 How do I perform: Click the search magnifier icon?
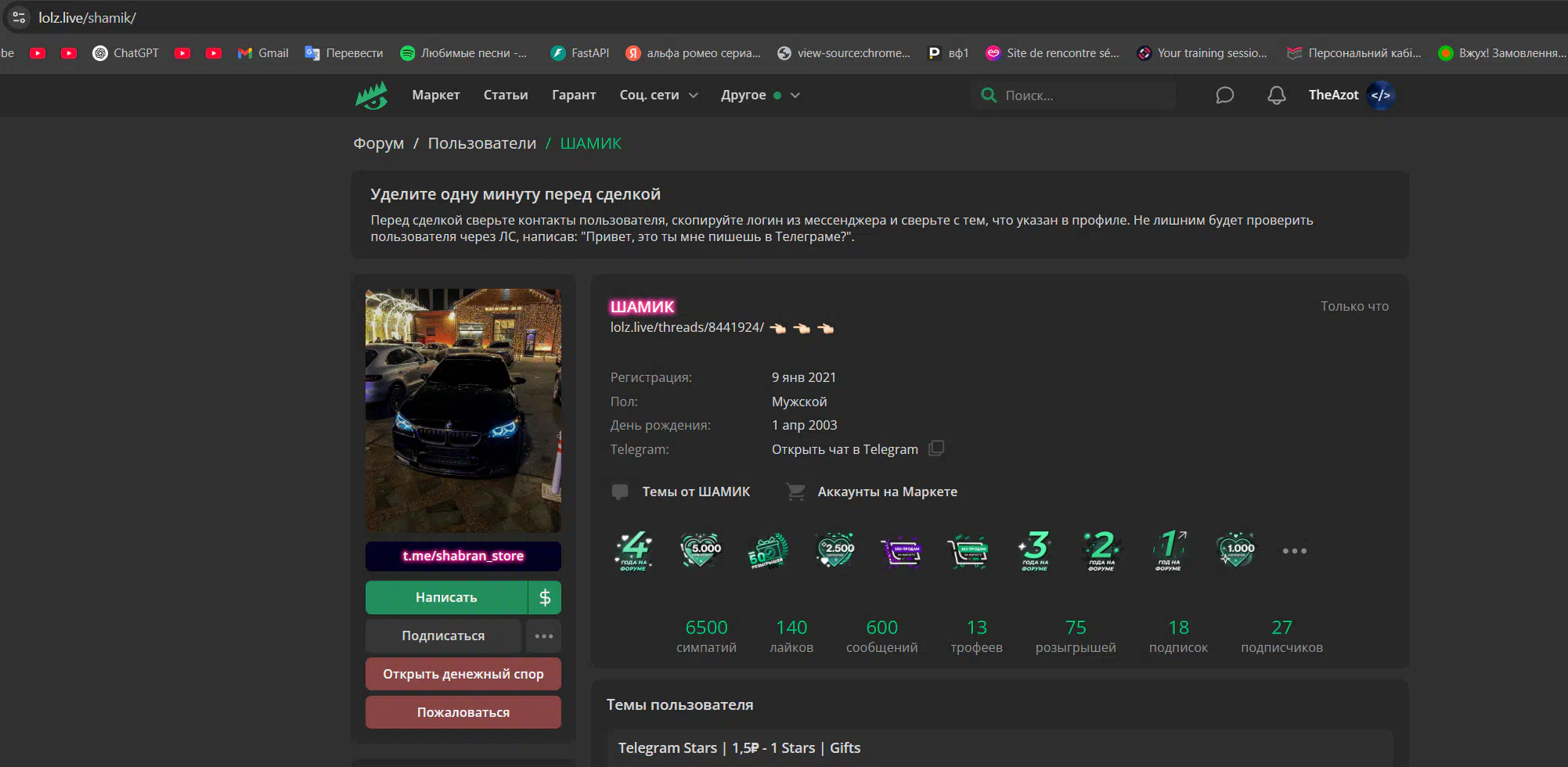click(989, 95)
